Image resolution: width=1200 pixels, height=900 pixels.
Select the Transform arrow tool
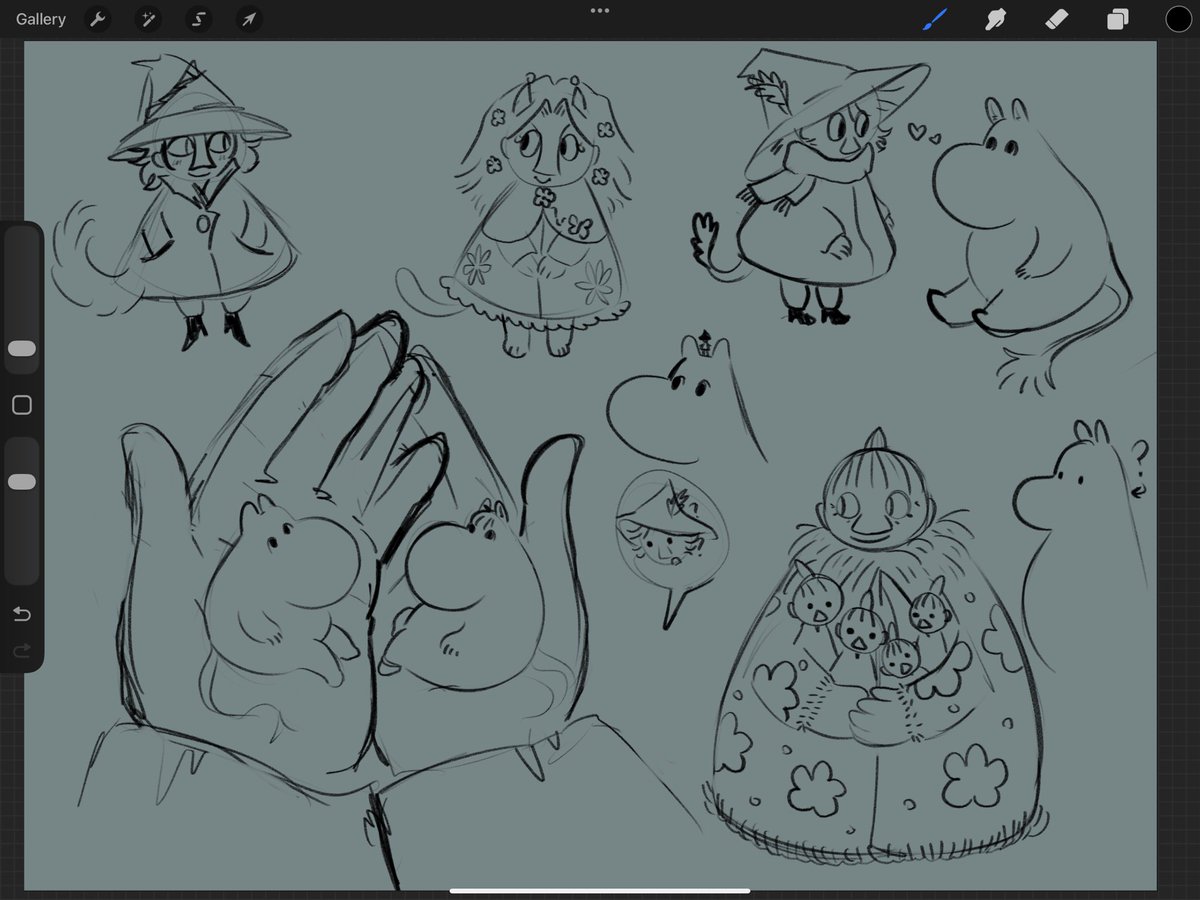(248, 19)
